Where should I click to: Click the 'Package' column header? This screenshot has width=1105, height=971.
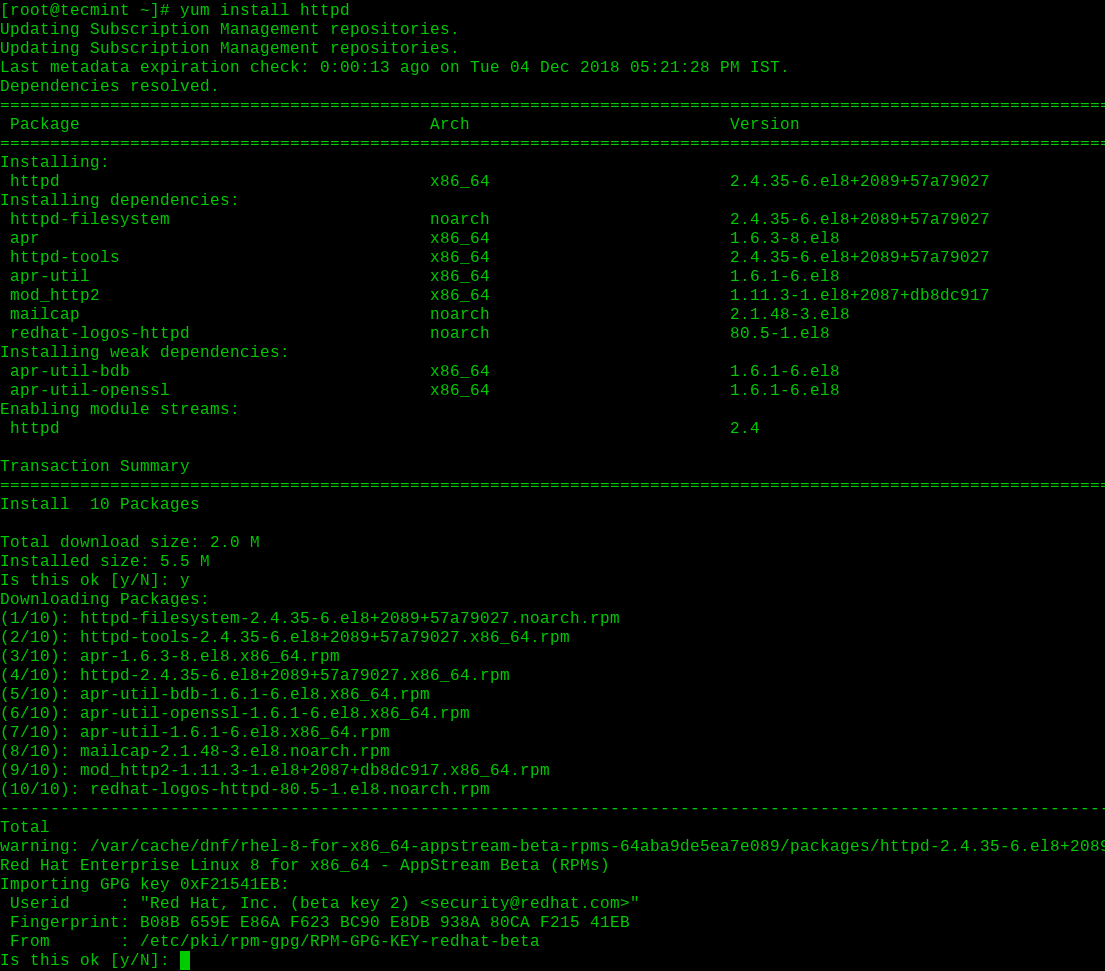click(44, 124)
